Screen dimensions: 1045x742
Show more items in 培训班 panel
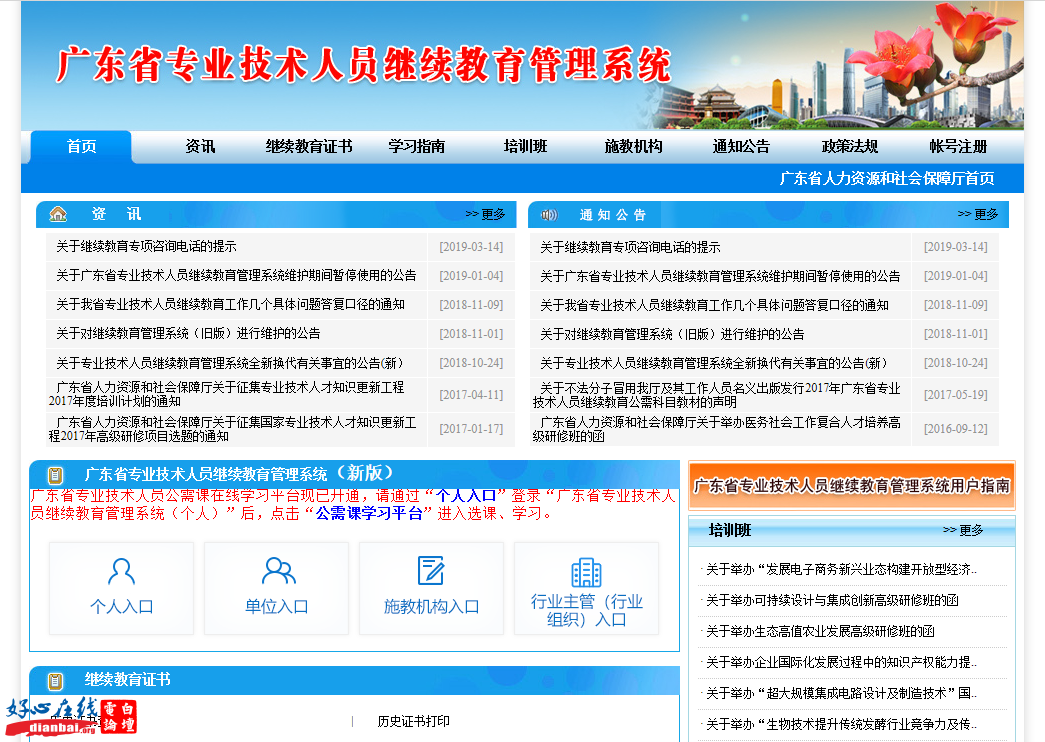point(963,530)
